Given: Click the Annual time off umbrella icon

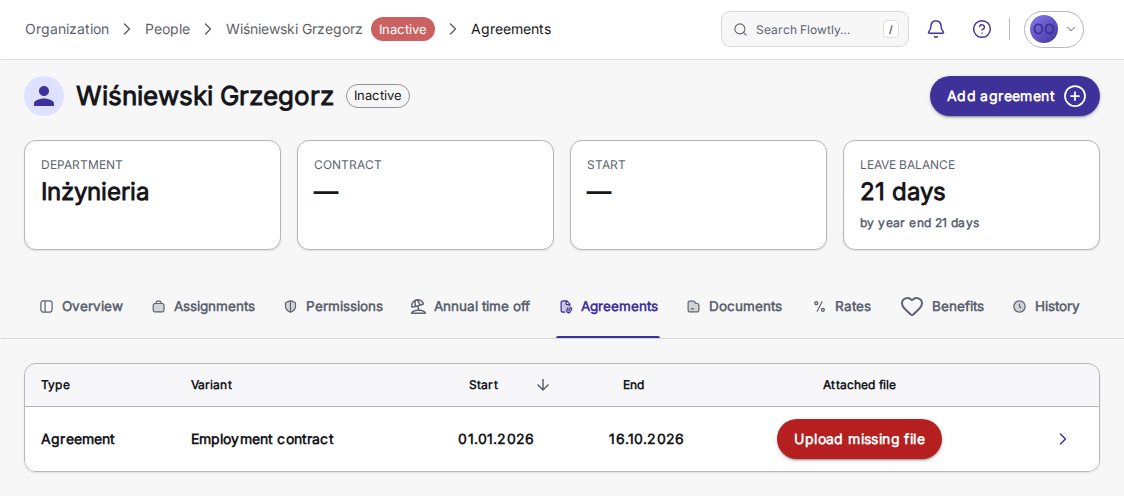Looking at the screenshot, I should pyautogui.click(x=418, y=307).
